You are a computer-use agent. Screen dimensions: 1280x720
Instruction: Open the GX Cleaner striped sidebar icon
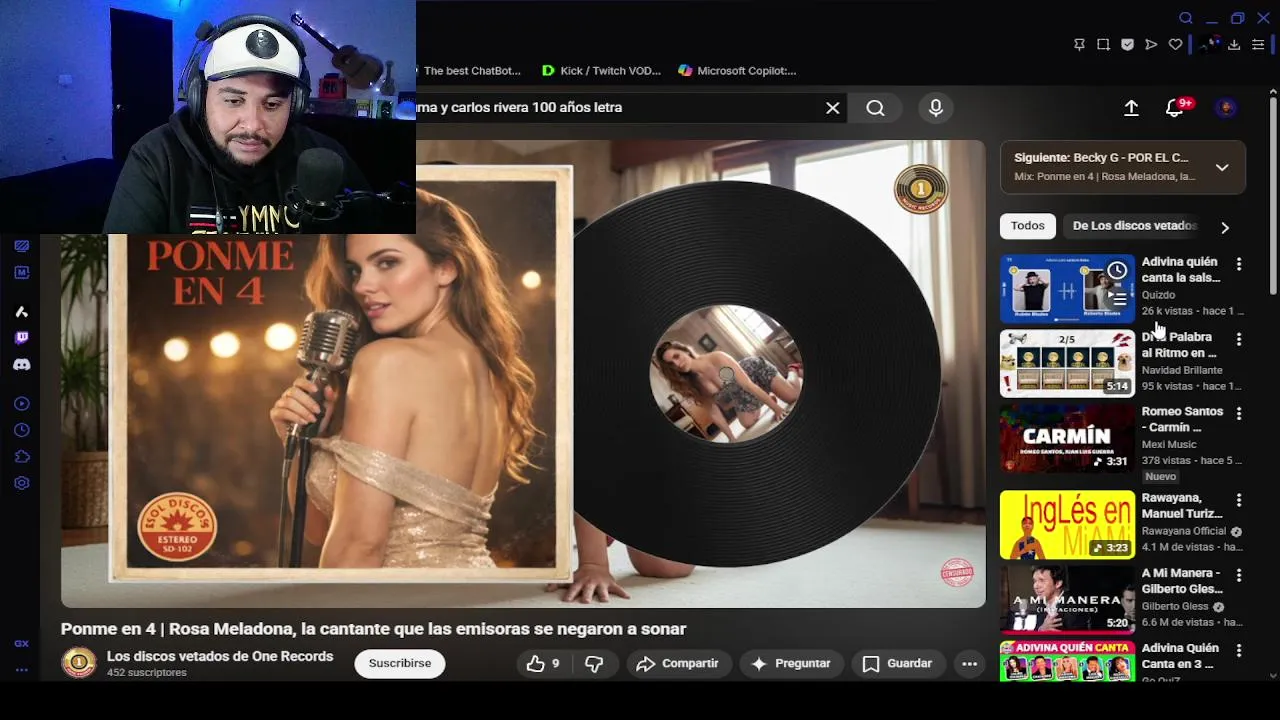[x=21, y=245]
